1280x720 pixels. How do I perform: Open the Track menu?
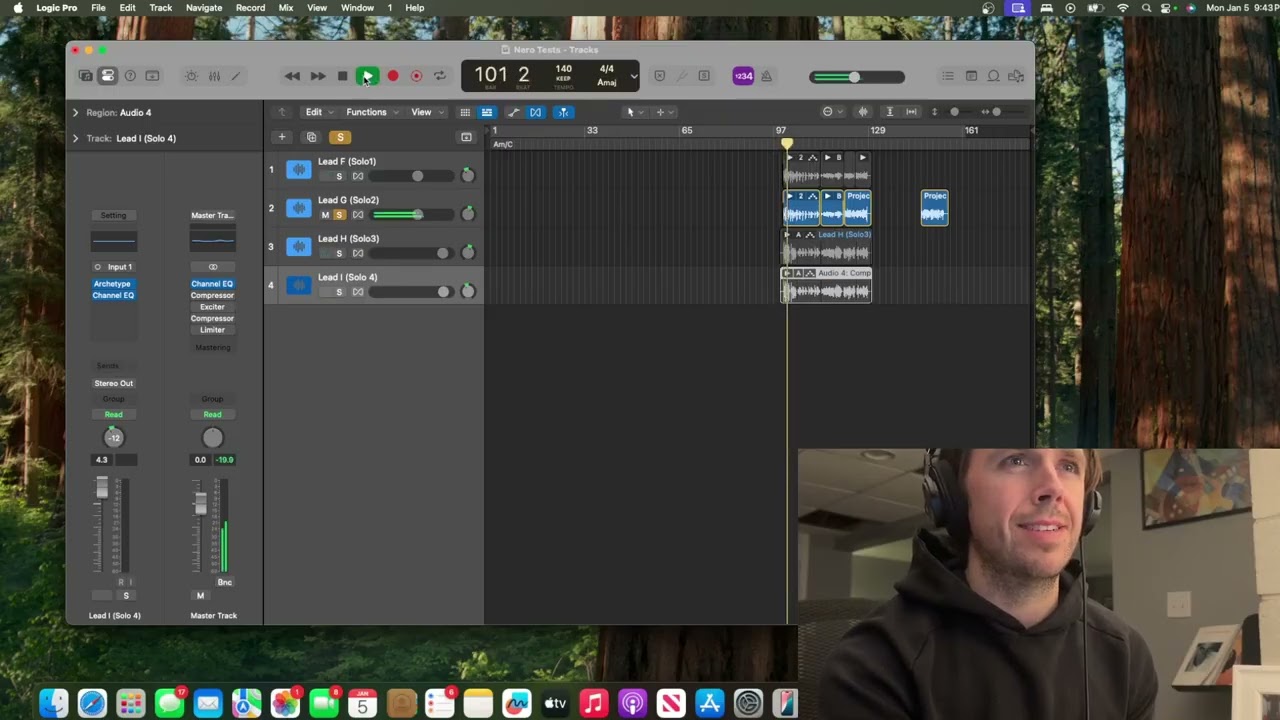click(161, 7)
